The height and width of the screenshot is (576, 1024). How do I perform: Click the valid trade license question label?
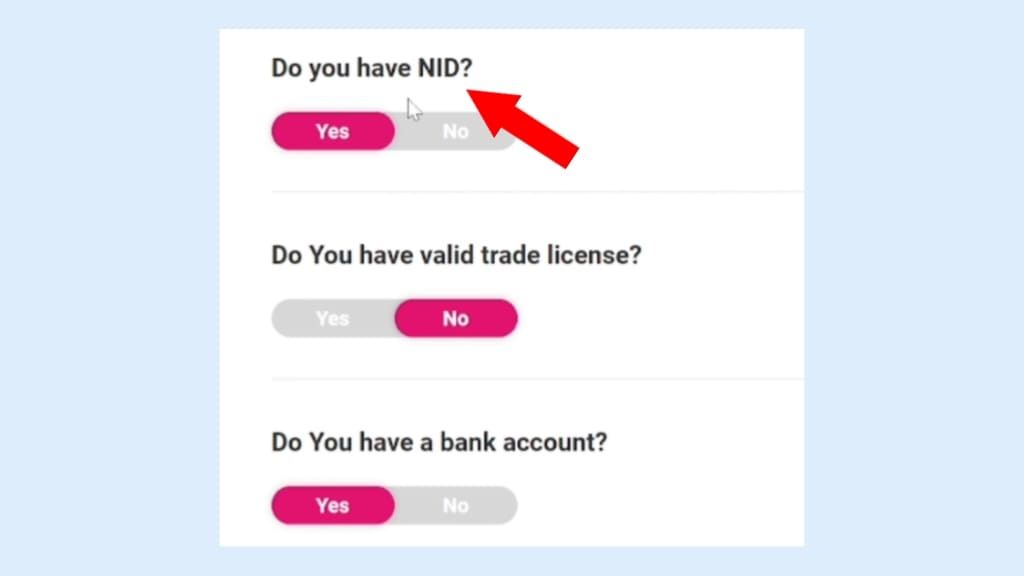456,255
